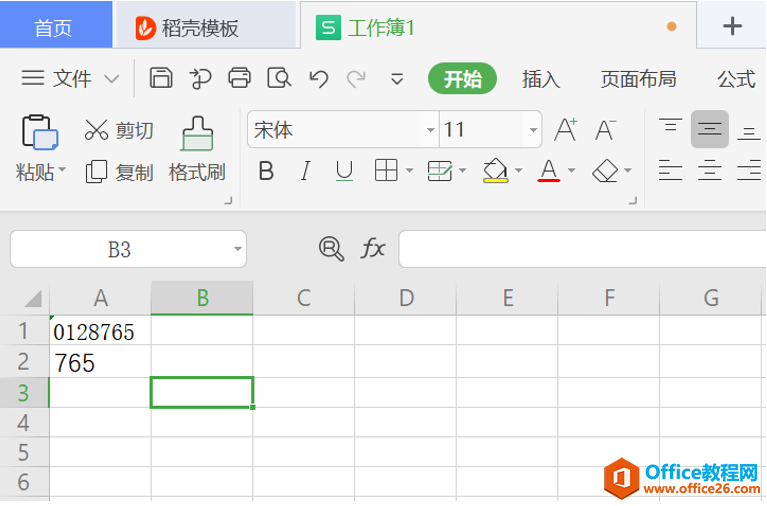The width and height of the screenshot is (767, 506).
Task: Click the table style drawing icon
Action: click(x=440, y=171)
